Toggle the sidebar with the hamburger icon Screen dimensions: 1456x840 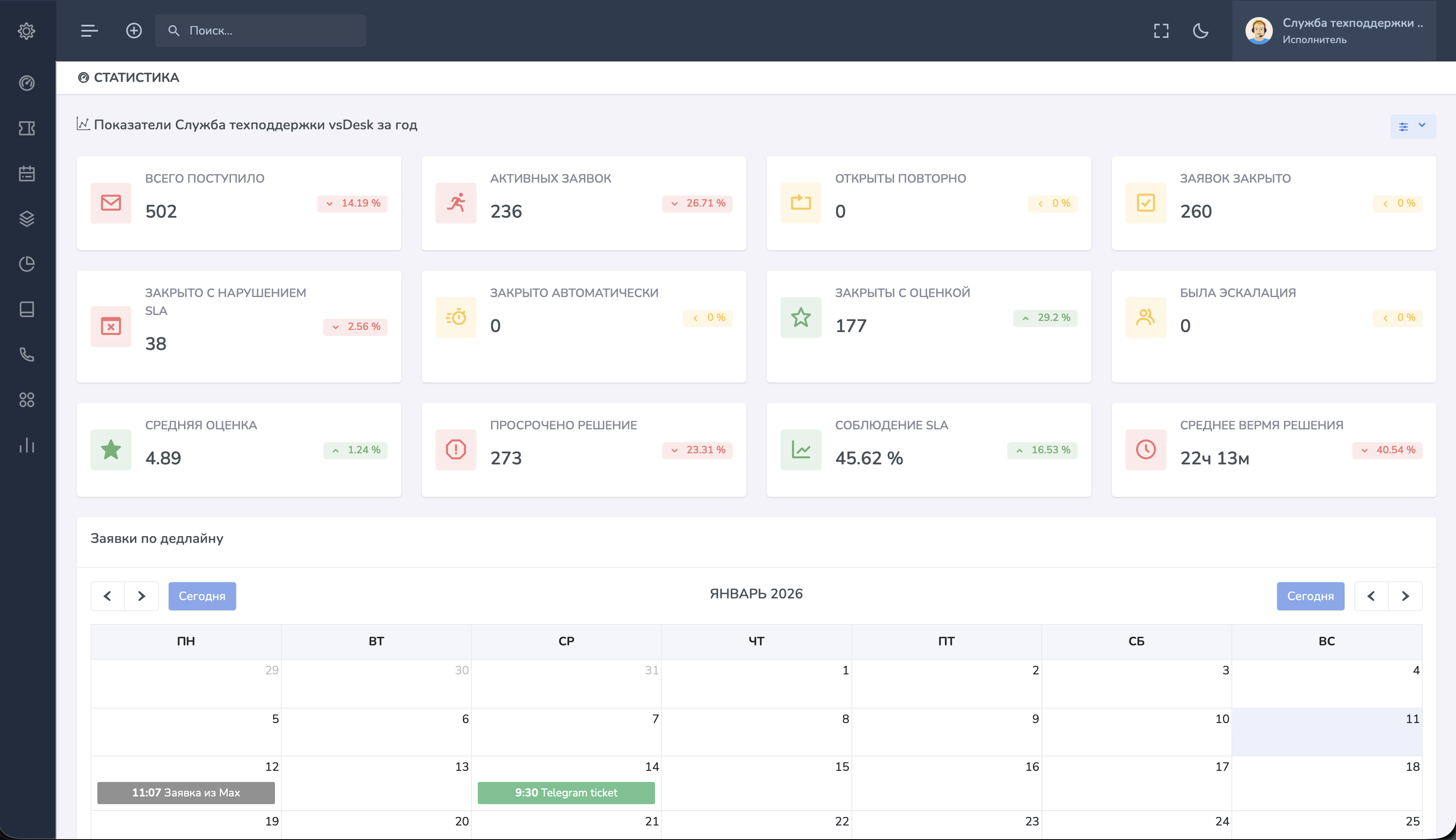coord(89,31)
